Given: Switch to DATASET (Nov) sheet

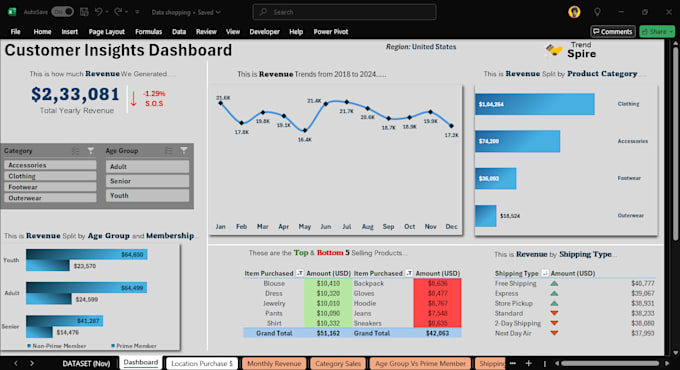Looking at the screenshot, I should coord(86,363).
